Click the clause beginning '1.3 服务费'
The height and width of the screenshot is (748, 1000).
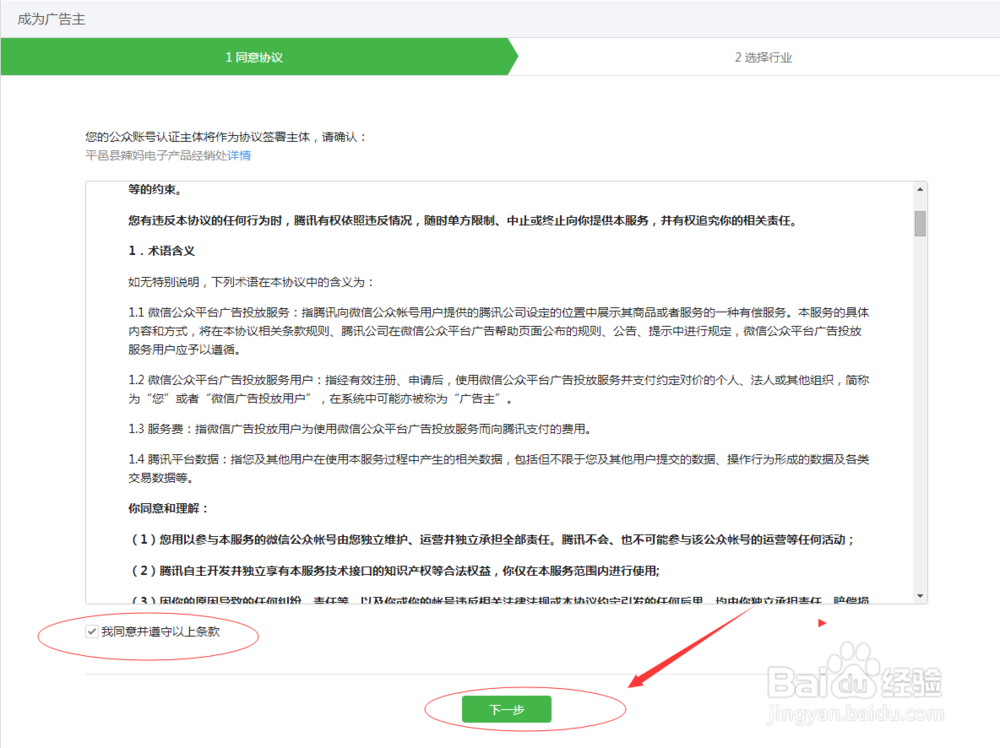(x=360, y=429)
